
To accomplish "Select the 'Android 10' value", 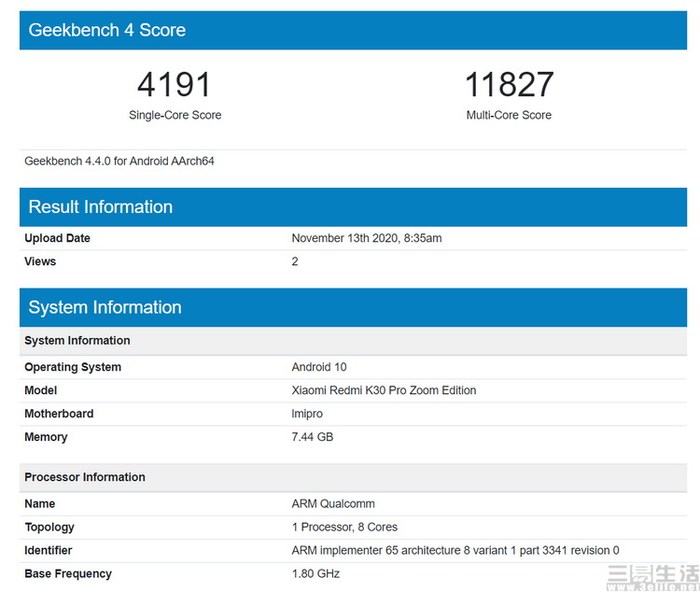I will (319, 367).
